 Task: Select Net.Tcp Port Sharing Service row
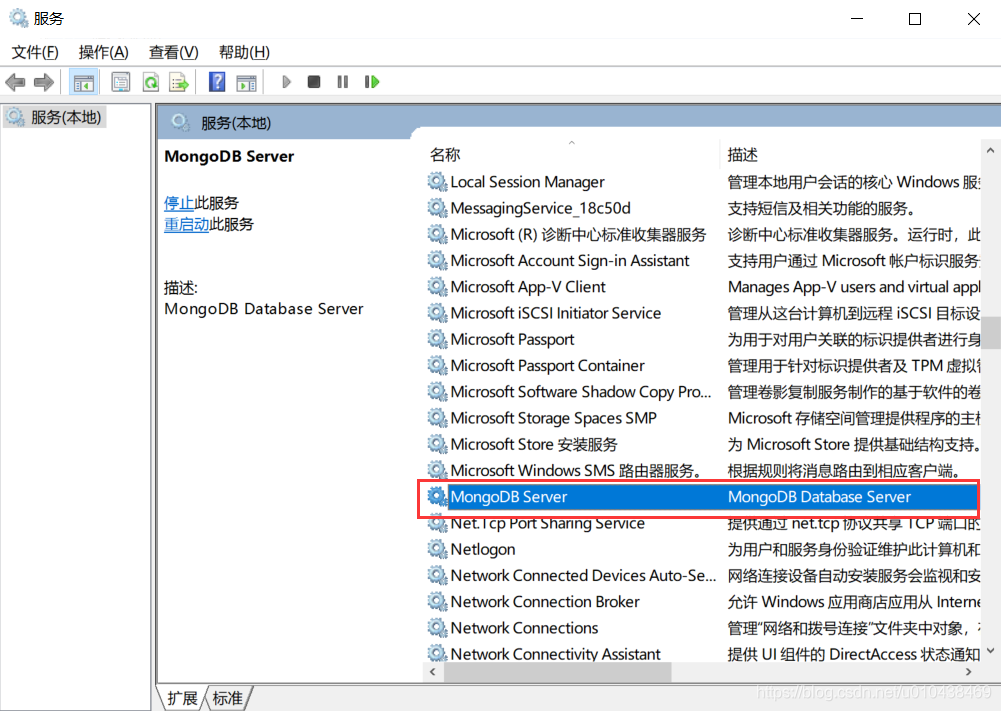click(702, 523)
